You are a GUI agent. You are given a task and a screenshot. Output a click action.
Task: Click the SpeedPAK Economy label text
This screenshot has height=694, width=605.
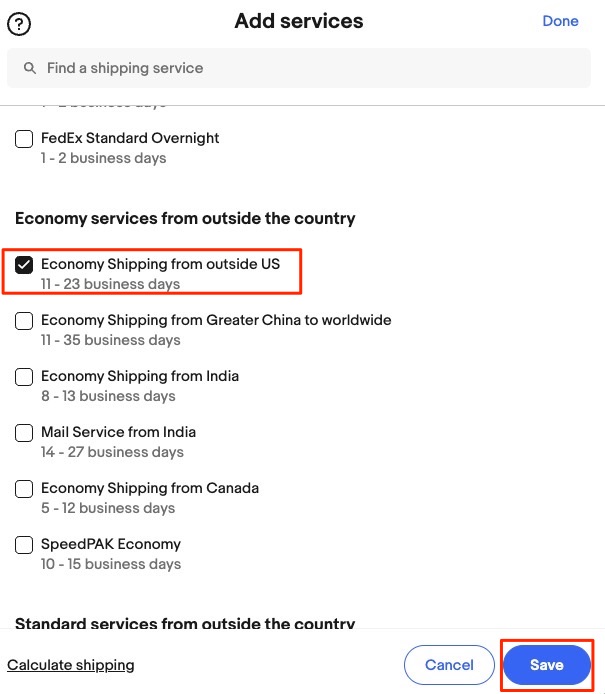[x=111, y=544]
